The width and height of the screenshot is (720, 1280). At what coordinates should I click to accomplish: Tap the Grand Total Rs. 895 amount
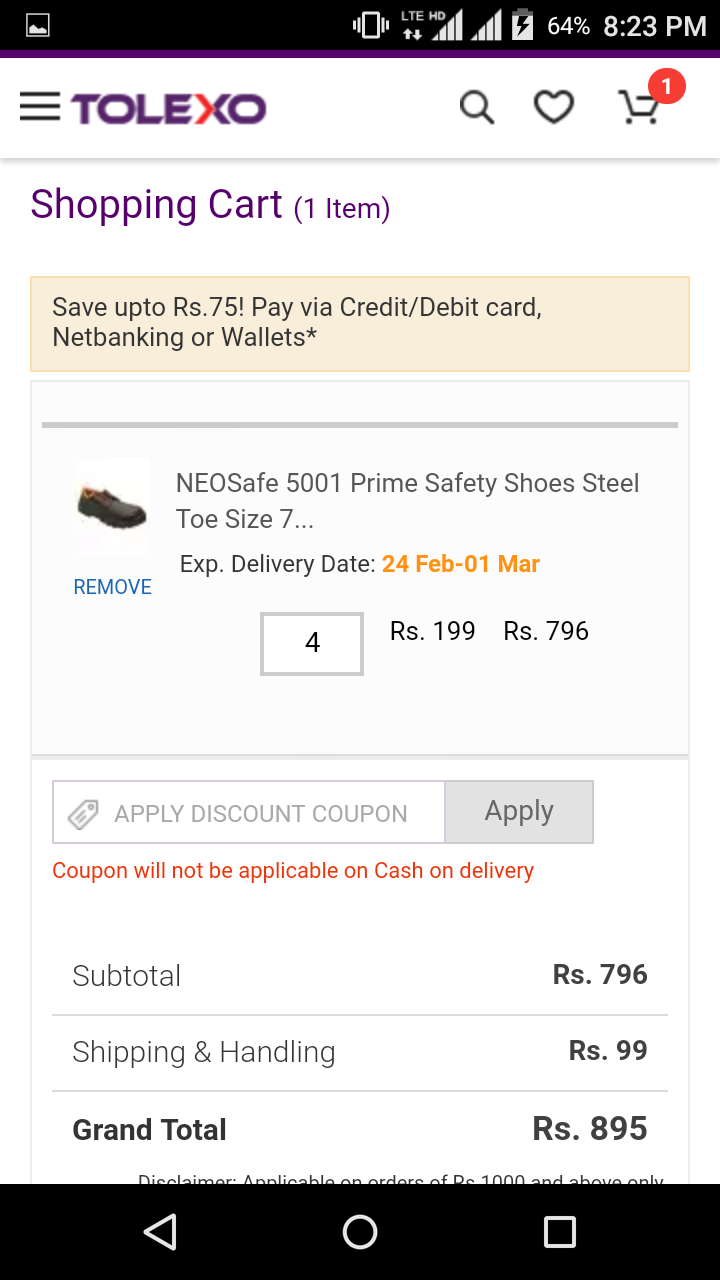(589, 1129)
